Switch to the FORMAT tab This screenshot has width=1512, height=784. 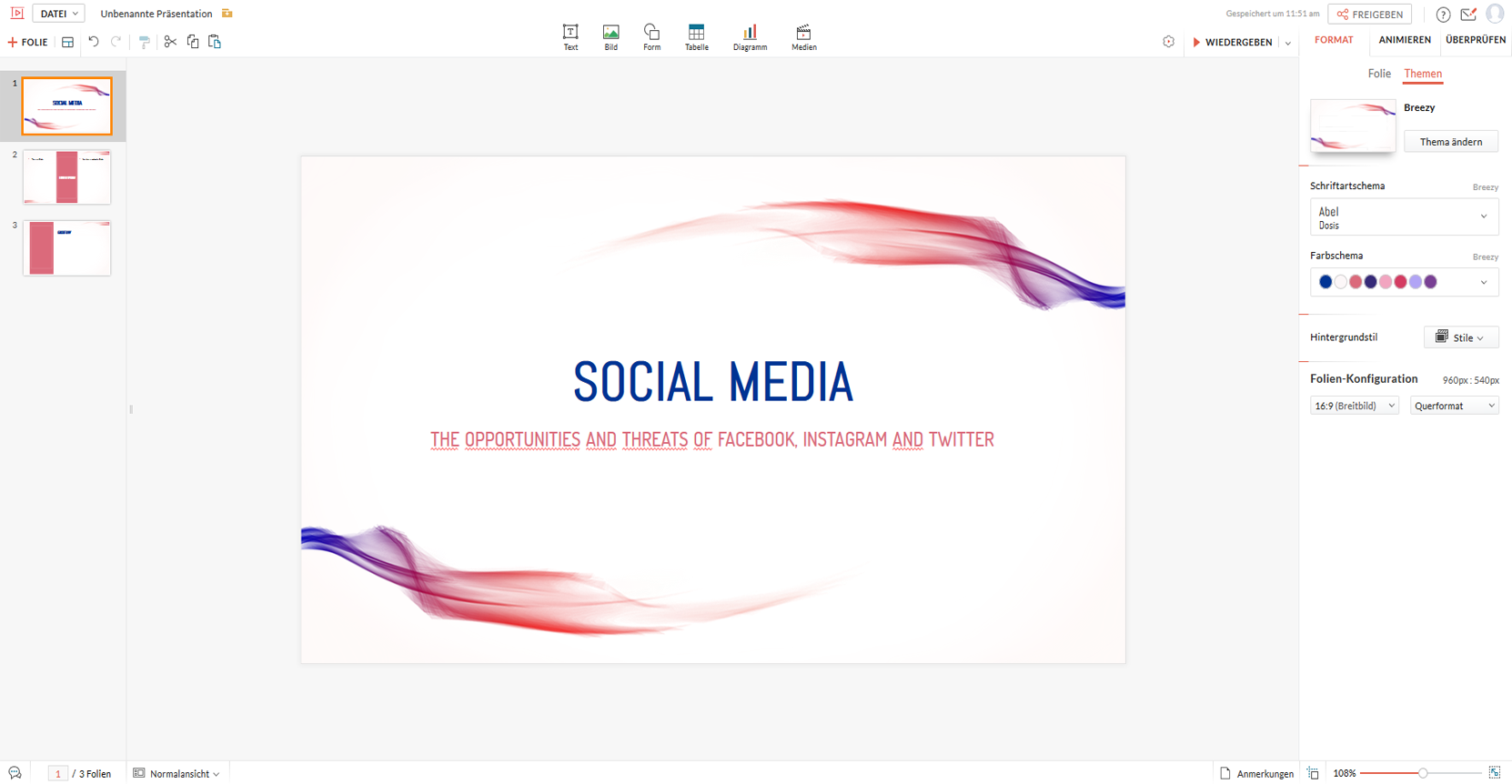click(1334, 40)
